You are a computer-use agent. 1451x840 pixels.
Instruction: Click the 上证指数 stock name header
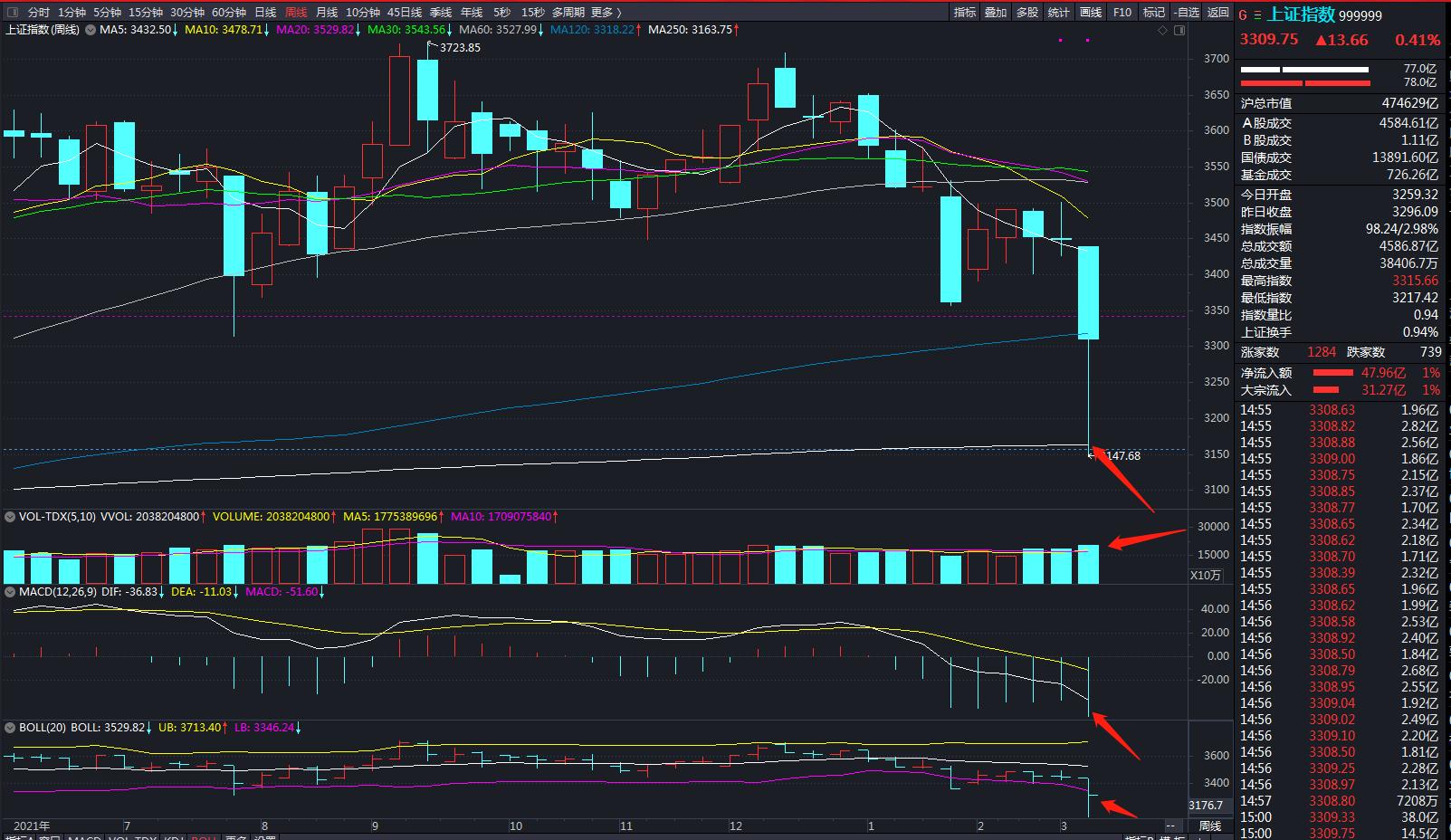1301,14
